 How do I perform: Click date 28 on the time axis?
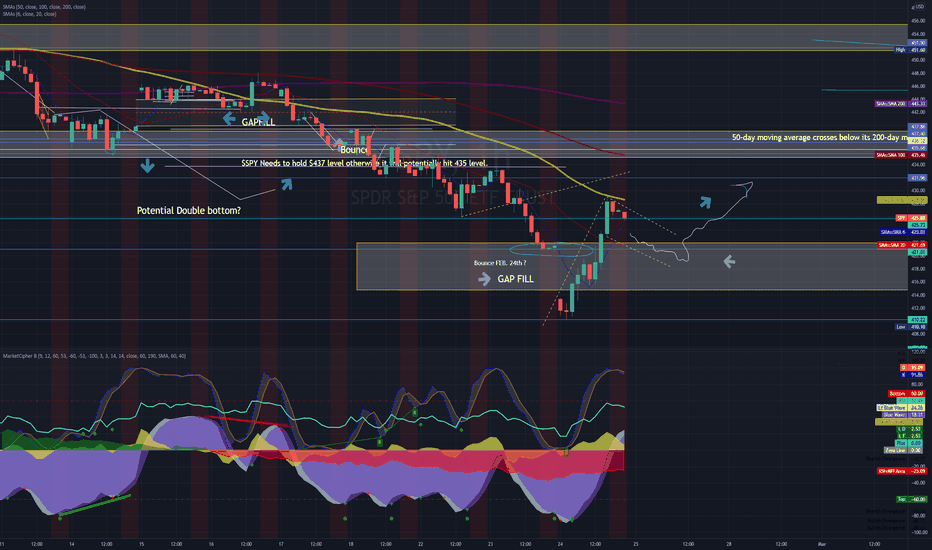(x=729, y=543)
